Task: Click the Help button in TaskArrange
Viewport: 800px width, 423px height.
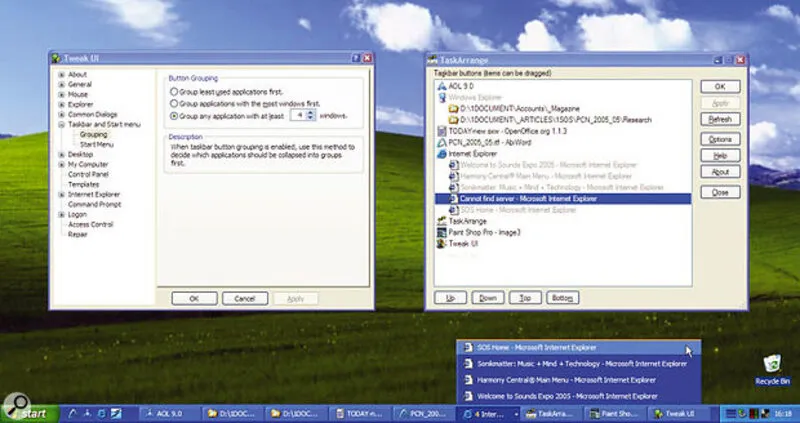Action: click(720, 156)
